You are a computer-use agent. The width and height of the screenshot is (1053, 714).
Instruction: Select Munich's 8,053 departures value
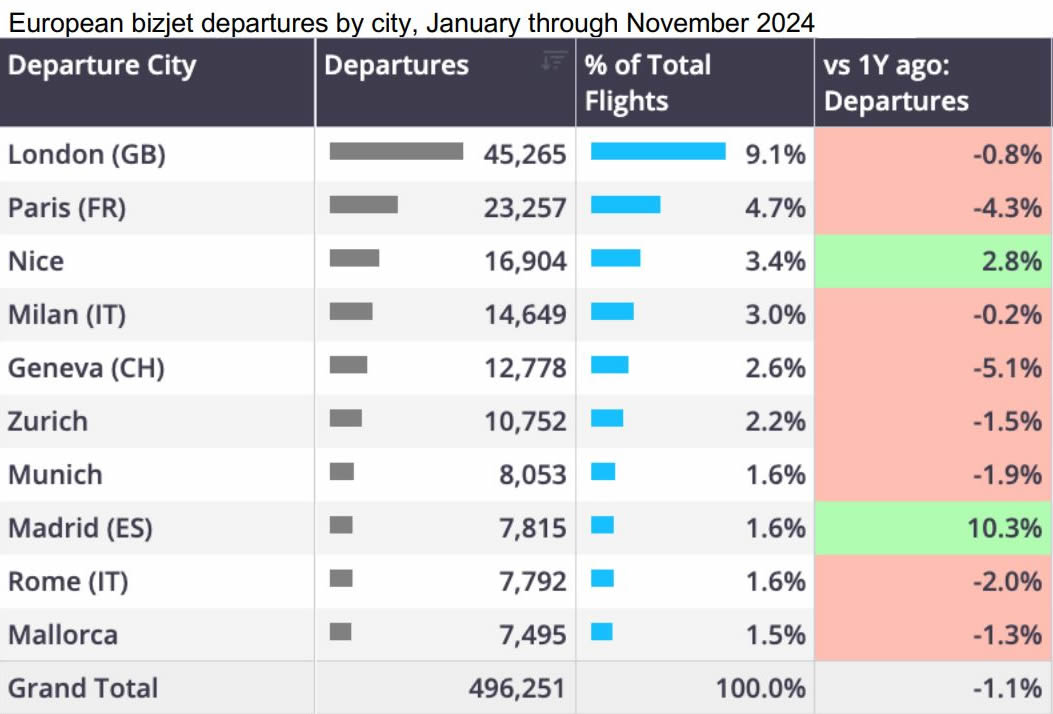coord(532,475)
